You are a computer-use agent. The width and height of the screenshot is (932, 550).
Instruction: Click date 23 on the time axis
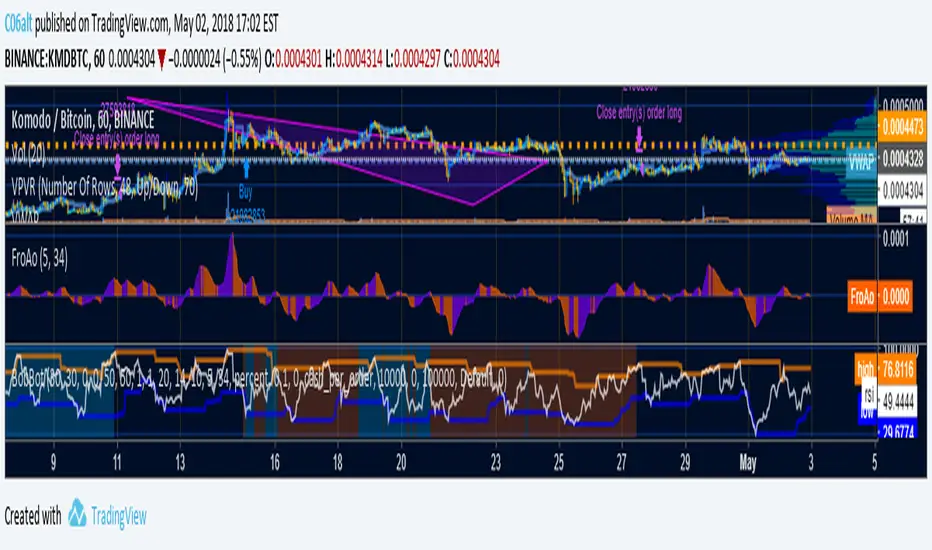(496, 463)
